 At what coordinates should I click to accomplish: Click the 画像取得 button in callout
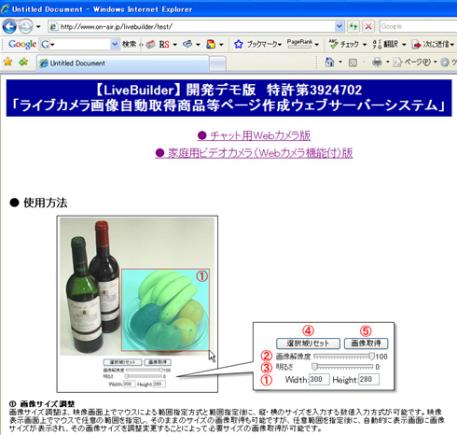[x=366, y=343]
